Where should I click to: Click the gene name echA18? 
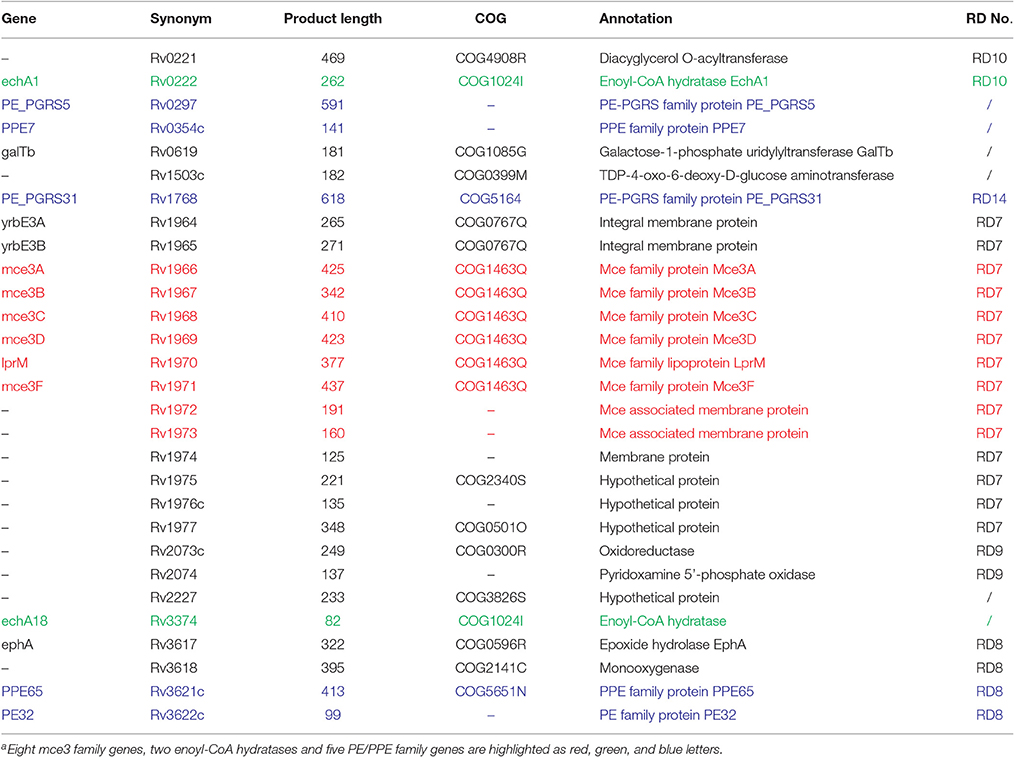[25, 621]
